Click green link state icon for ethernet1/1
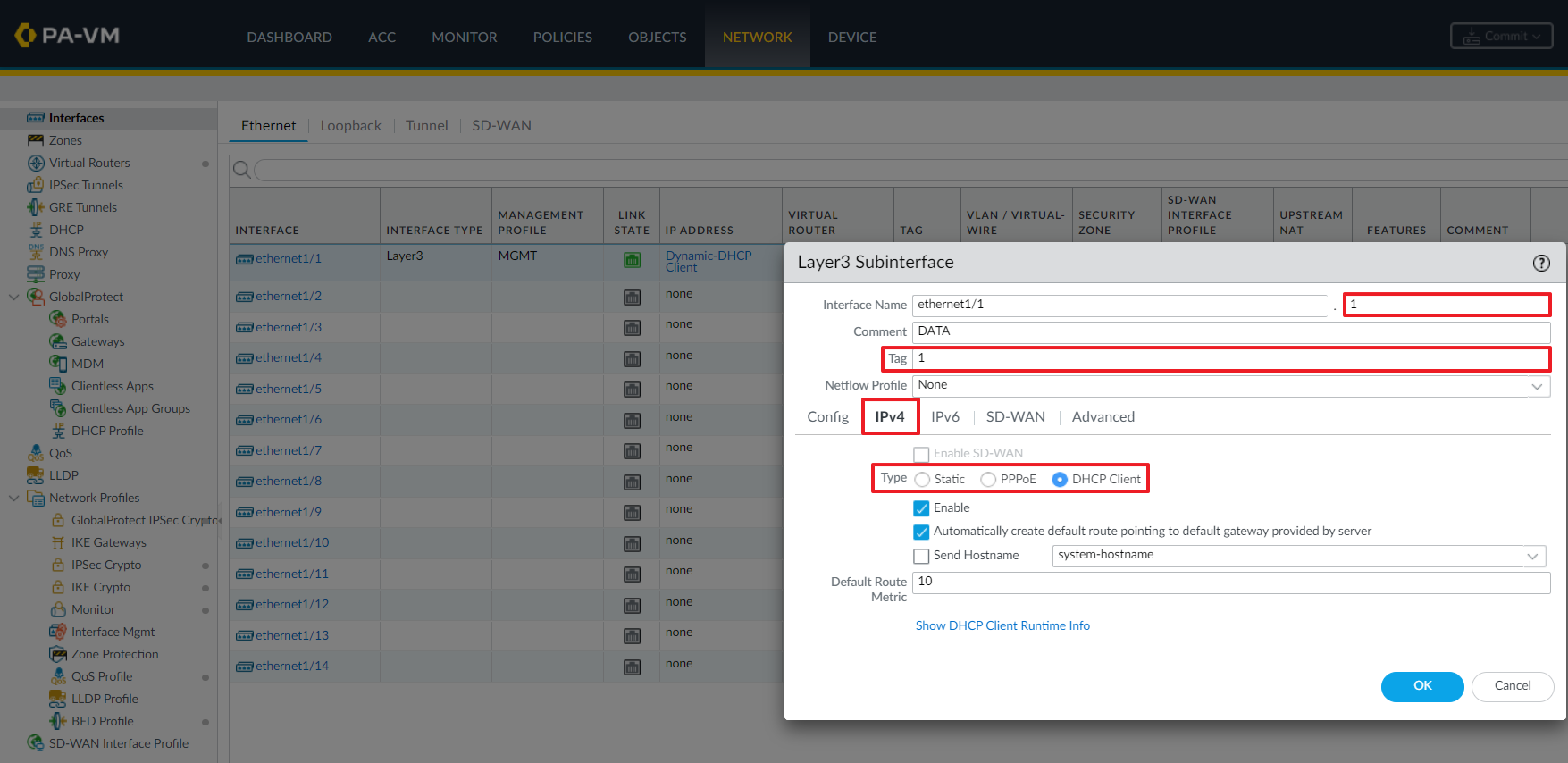Screen dimensions: 1568x763 click(x=632, y=260)
